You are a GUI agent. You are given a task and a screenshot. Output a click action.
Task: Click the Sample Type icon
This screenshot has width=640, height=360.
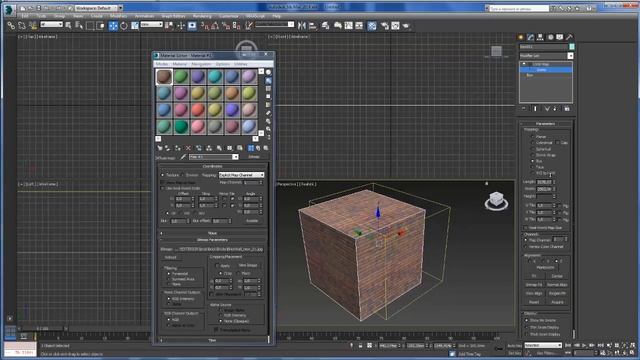(x=268, y=72)
